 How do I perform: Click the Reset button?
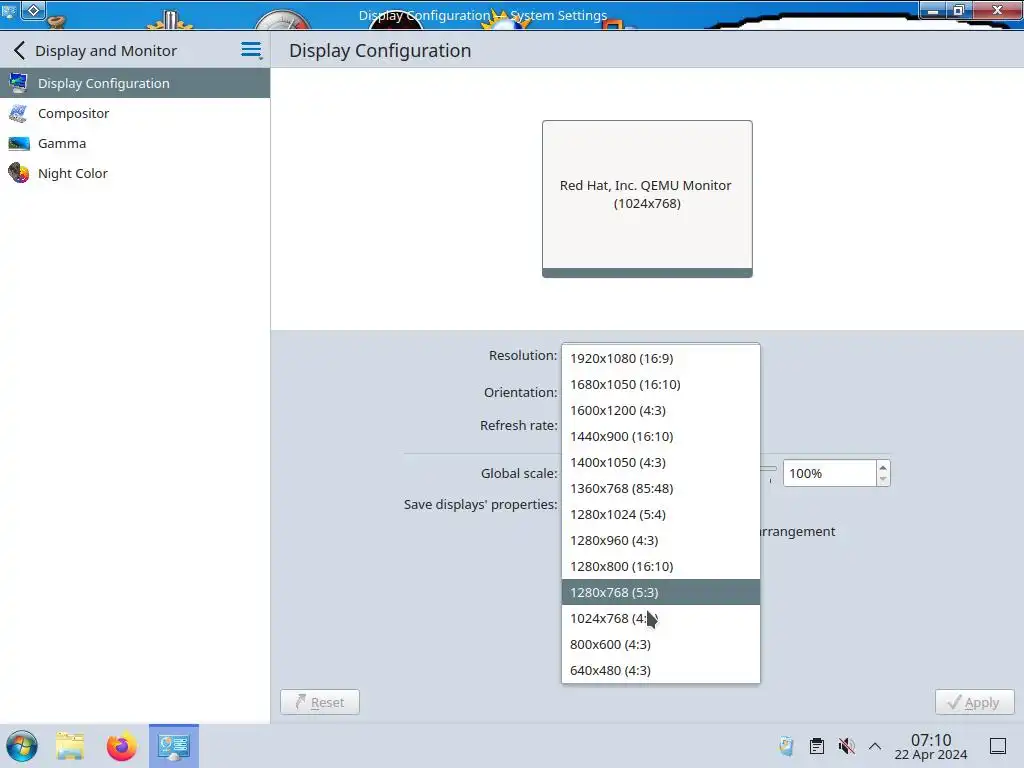click(320, 702)
